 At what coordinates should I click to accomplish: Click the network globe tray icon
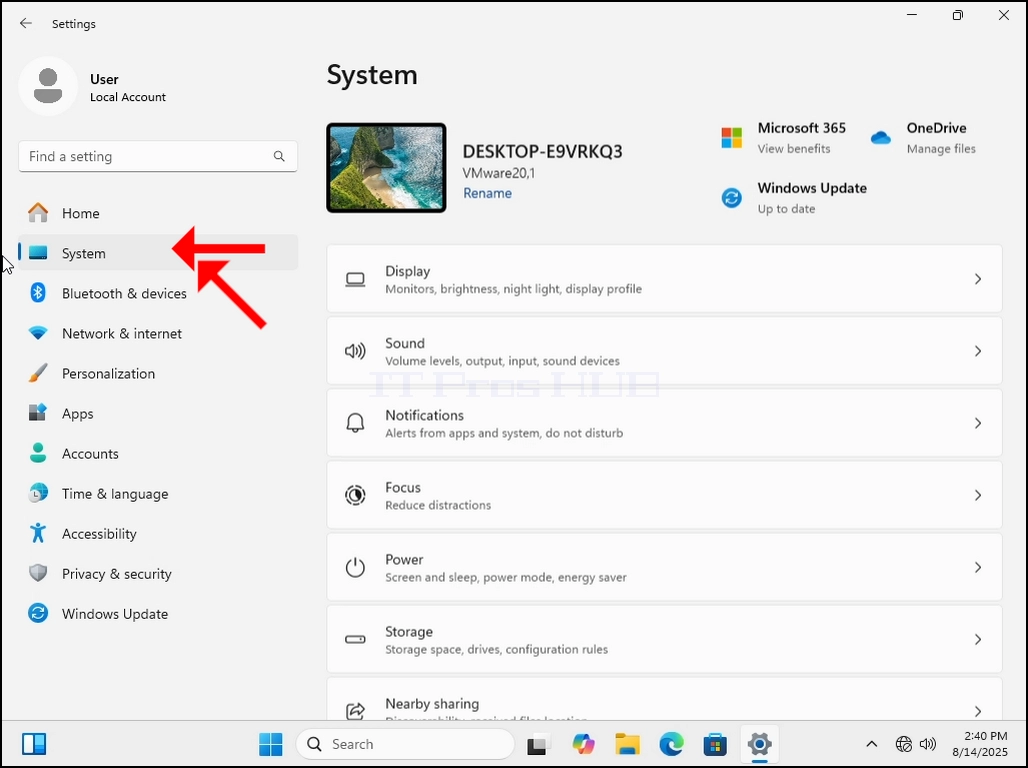tap(903, 744)
